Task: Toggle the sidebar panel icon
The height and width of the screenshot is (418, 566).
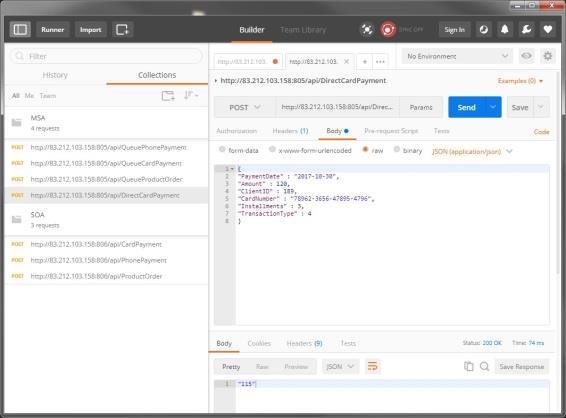Action: tap(20, 29)
